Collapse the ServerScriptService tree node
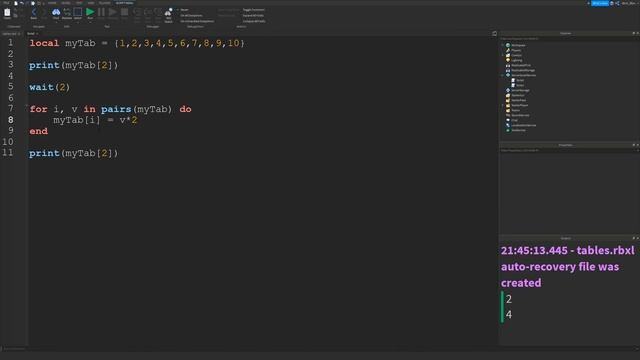The width and height of the screenshot is (640, 360). point(503,75)
